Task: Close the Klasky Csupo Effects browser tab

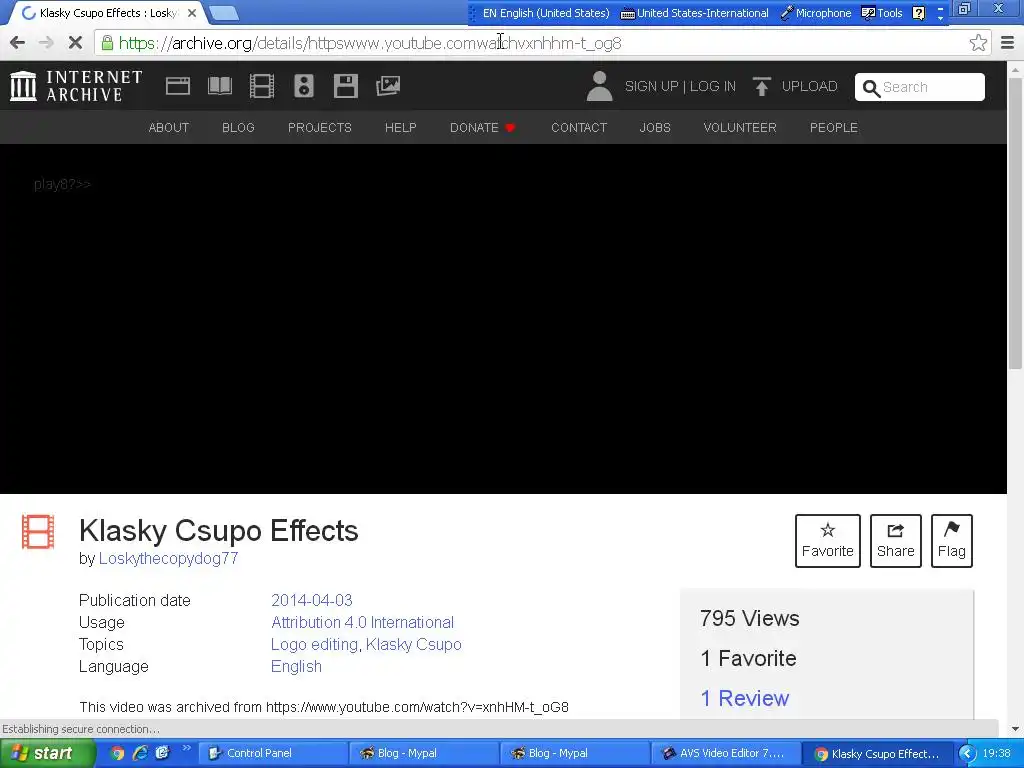Action: click(191, 13)
